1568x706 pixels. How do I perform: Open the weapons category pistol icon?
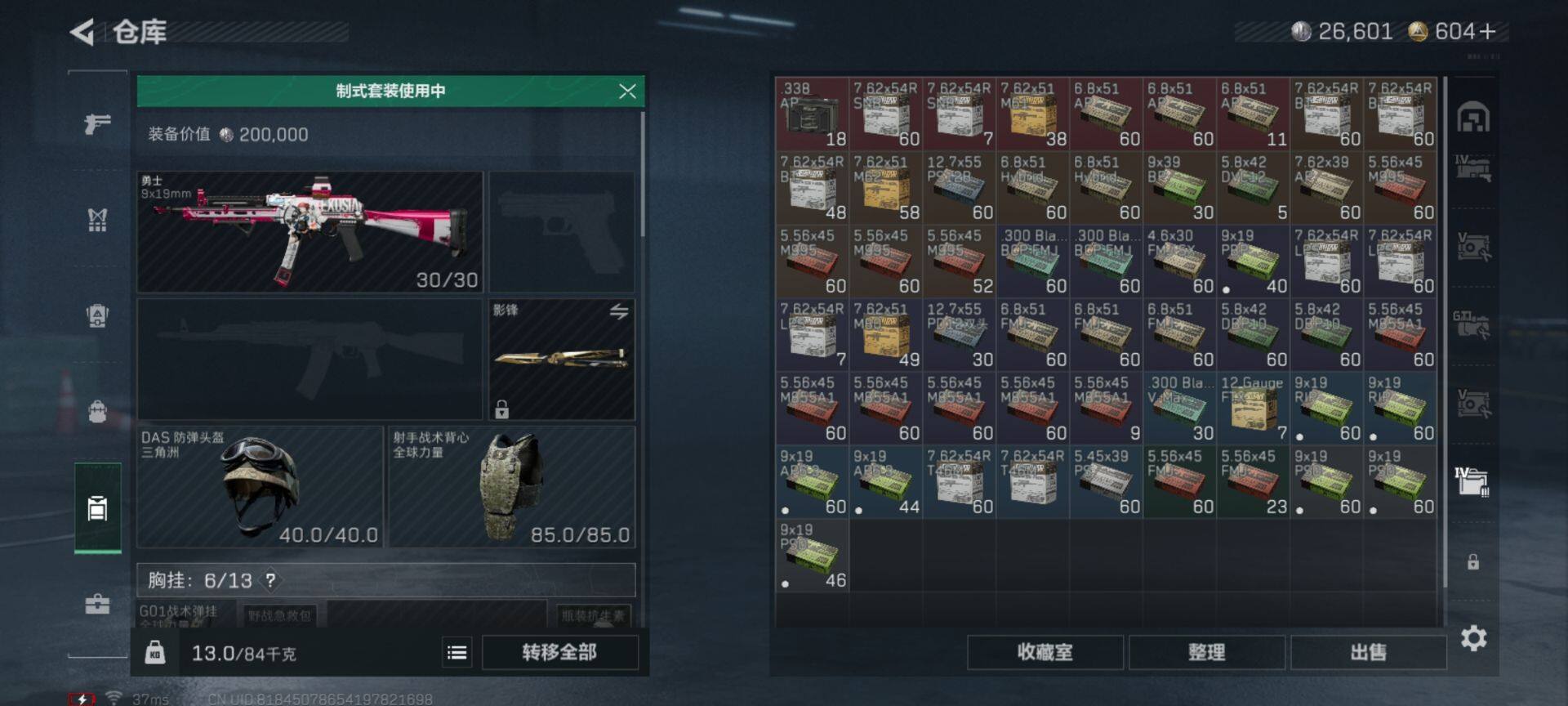(97, 124)
